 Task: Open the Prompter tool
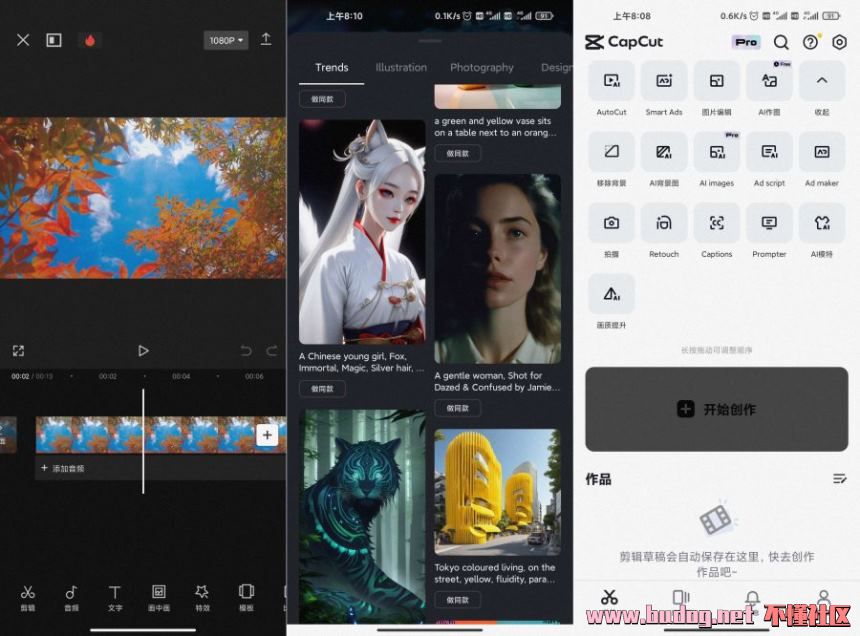point(769,224)
